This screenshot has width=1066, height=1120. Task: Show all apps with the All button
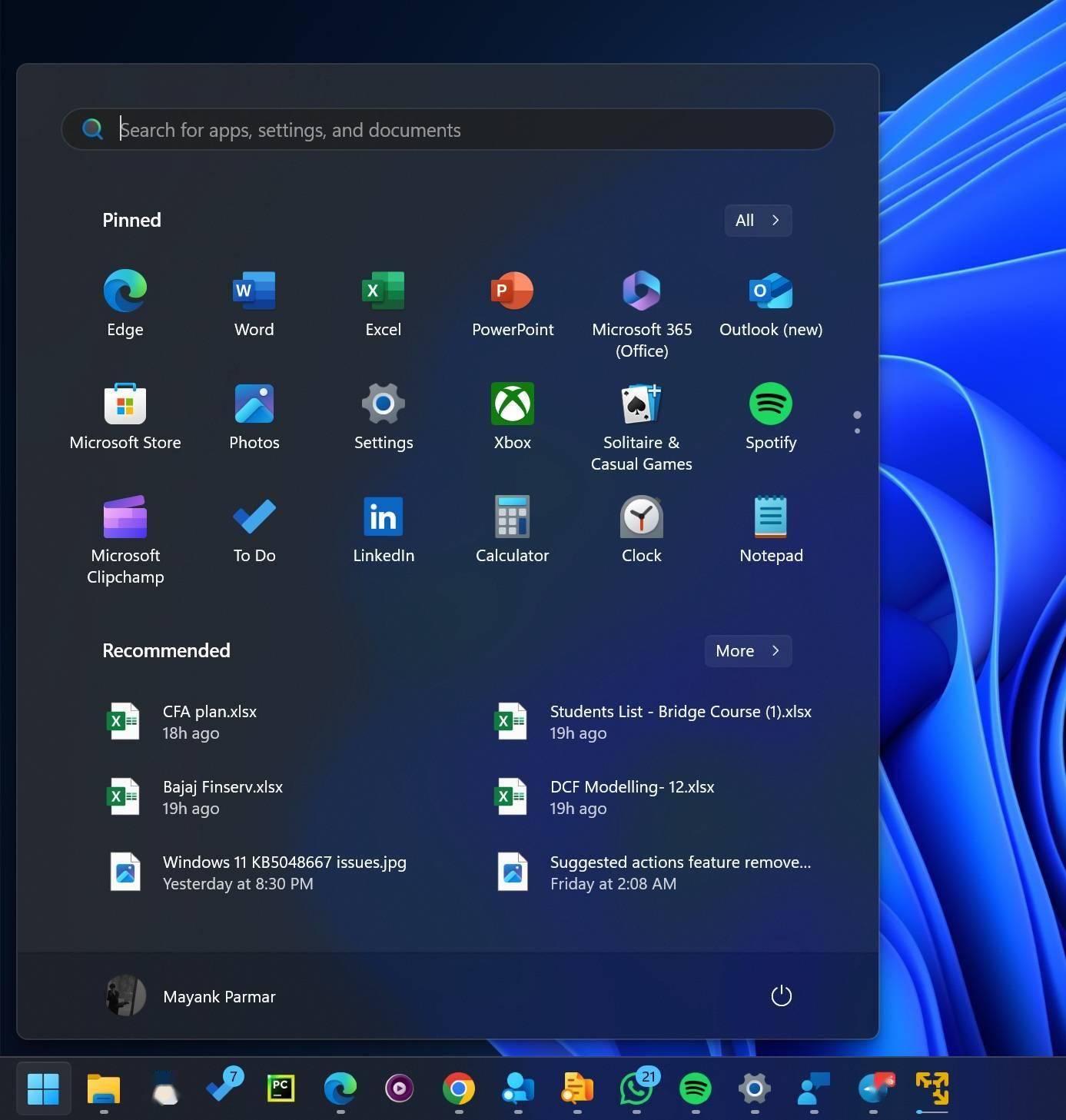758,221
